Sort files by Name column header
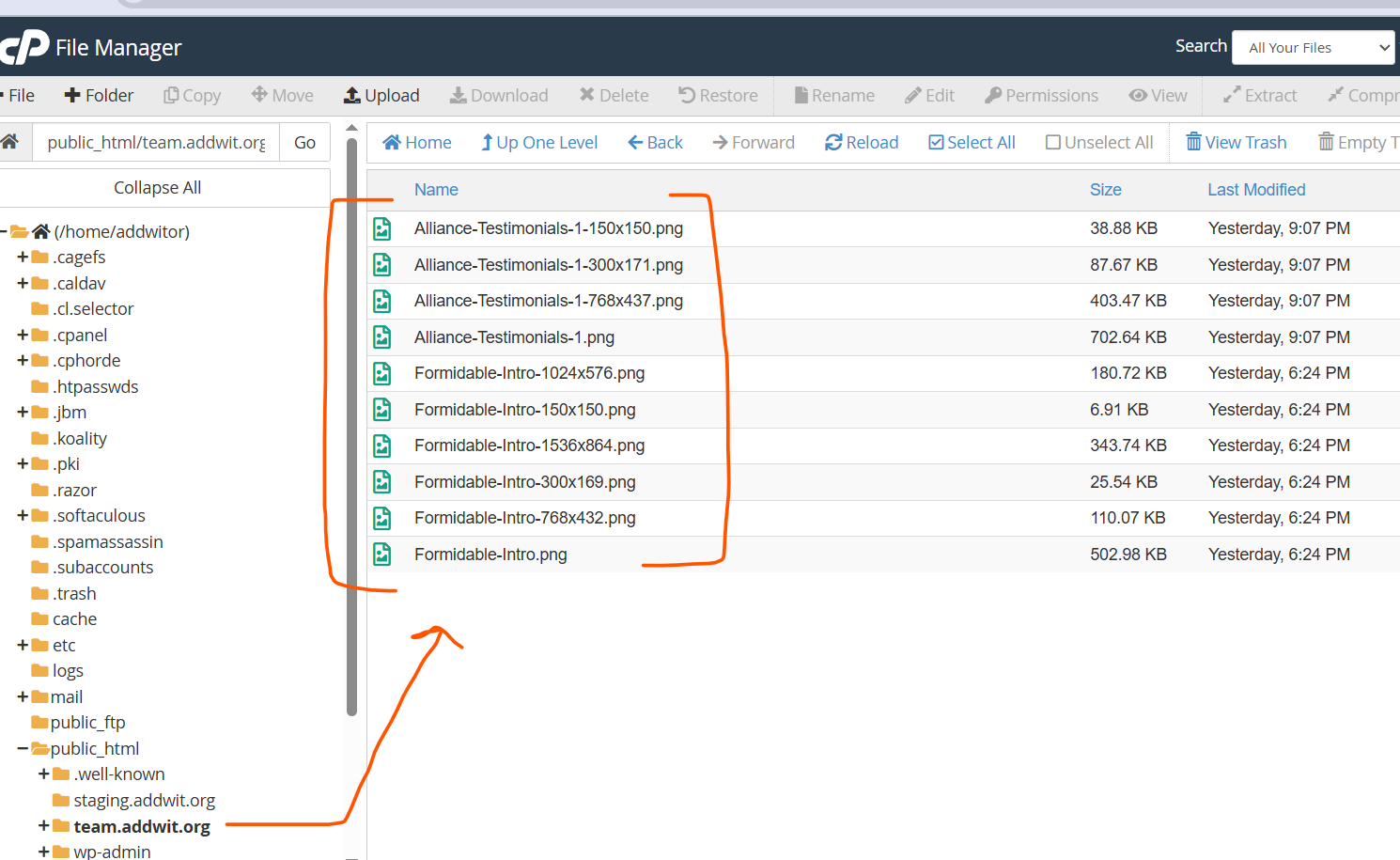 pos(436,190)
